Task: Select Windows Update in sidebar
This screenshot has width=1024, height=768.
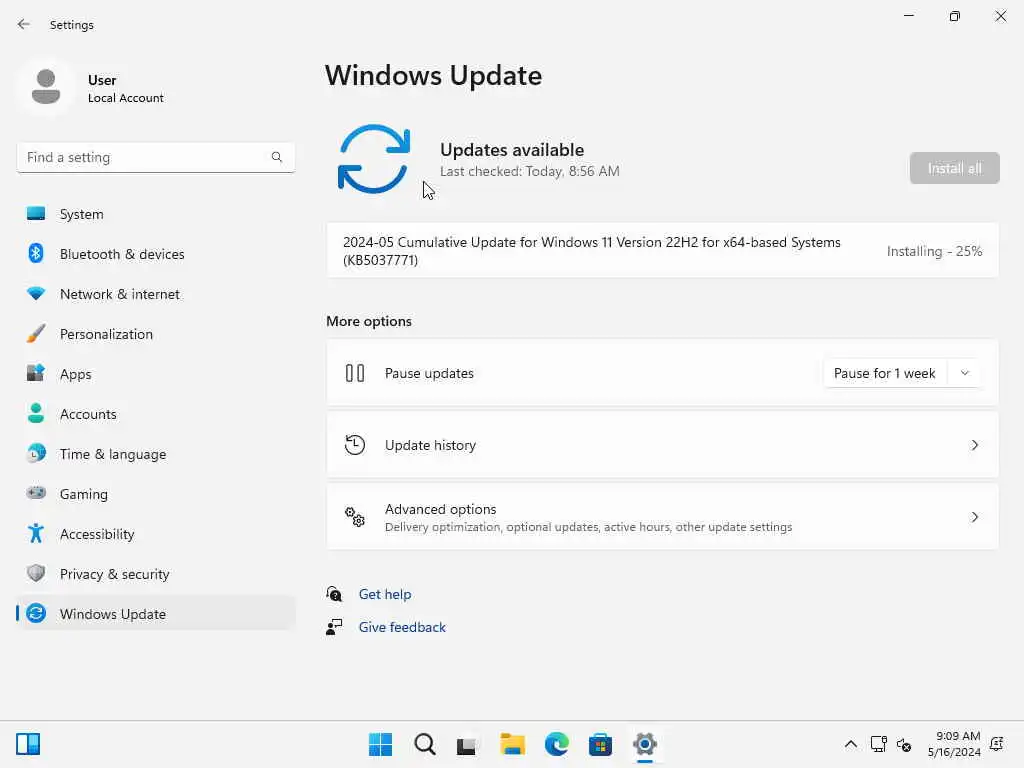Action: pyautogui.click(x=155, y=614)
